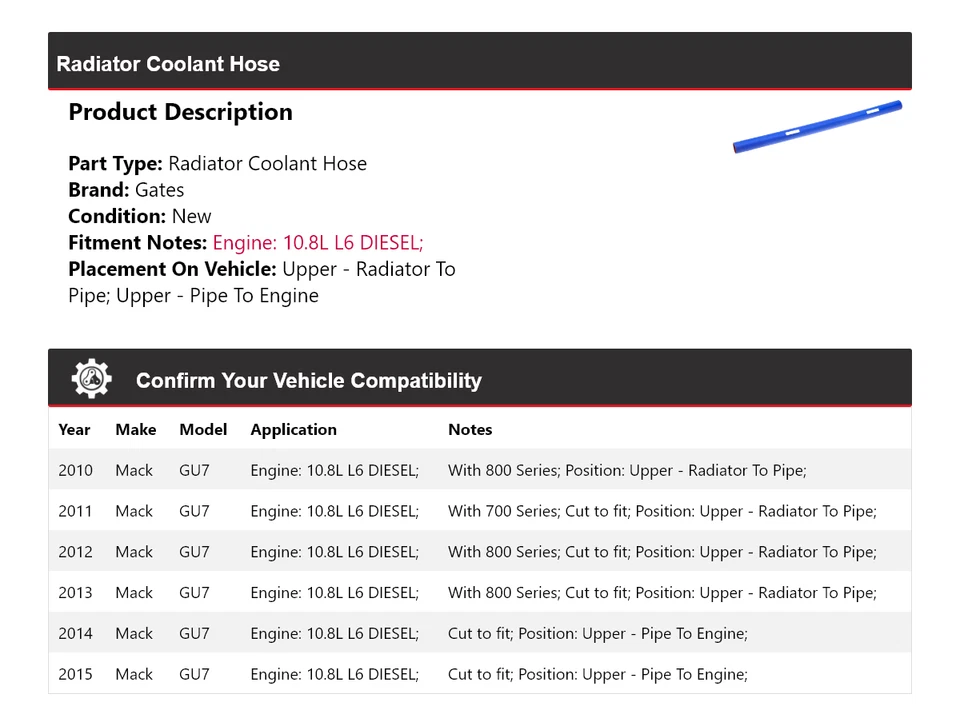Image resolution: width=960 pixels, height=726 pixels.
Task: Click GU7 in the 2014 row
Action: [x=194, y=633]
